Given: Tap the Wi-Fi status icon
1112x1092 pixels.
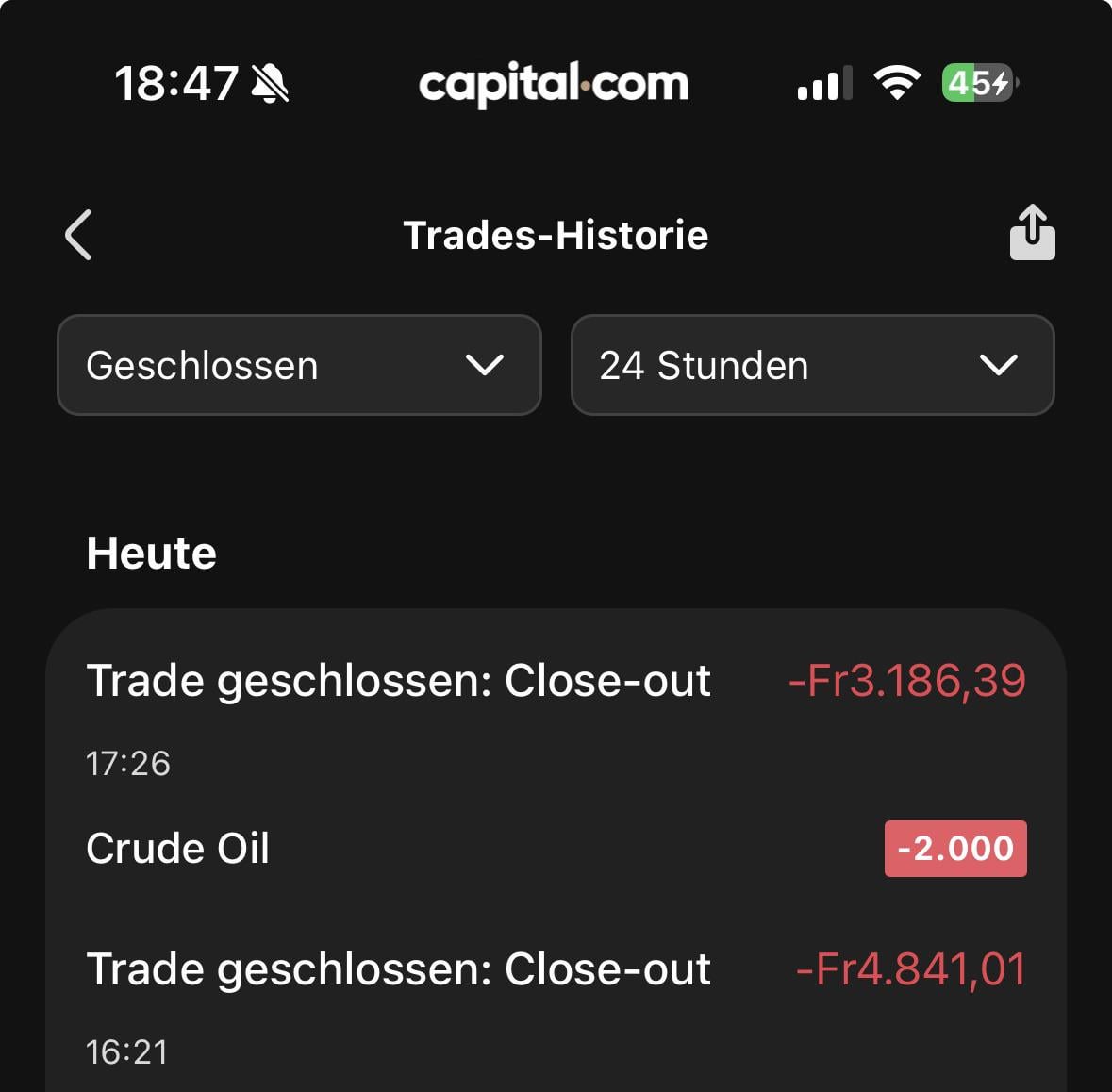Looking at the screenshot, I should 896,83.
